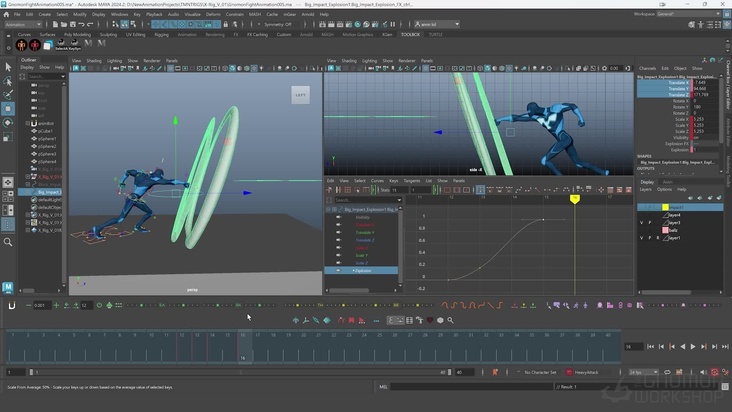Activate the Paint selection tool
This screenshot has height=412, width=732.
pyautogui.click(x=8, y=95)
